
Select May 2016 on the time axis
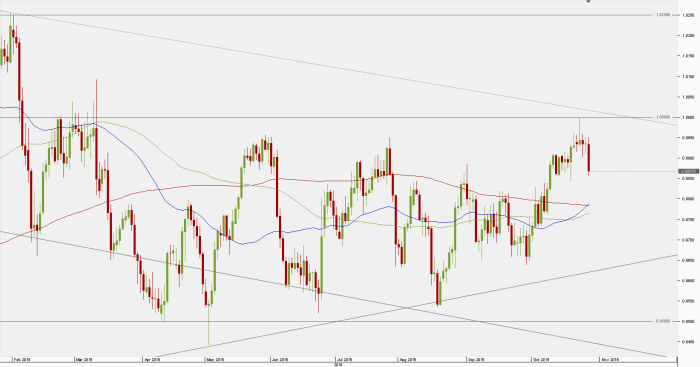tap(215, 359)
